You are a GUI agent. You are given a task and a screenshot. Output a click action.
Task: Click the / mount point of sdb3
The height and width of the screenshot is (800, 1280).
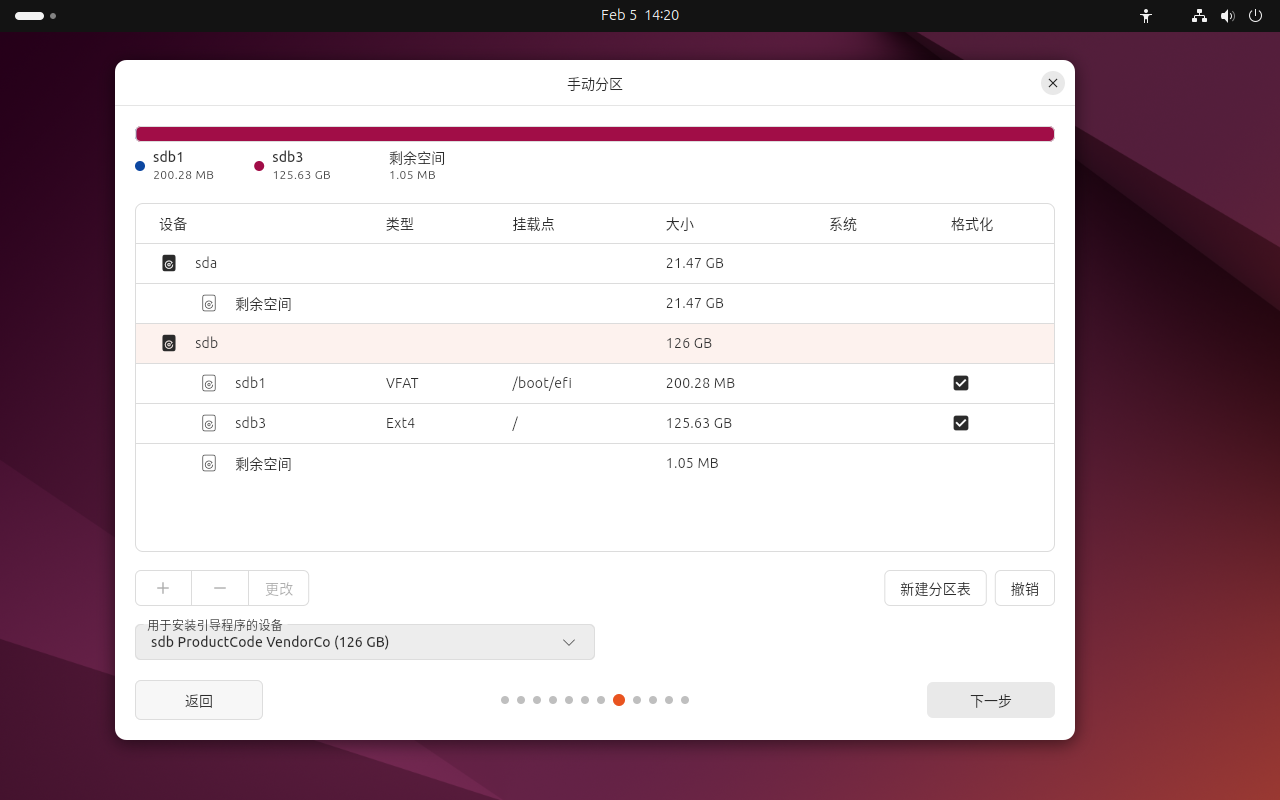[515, 423]
